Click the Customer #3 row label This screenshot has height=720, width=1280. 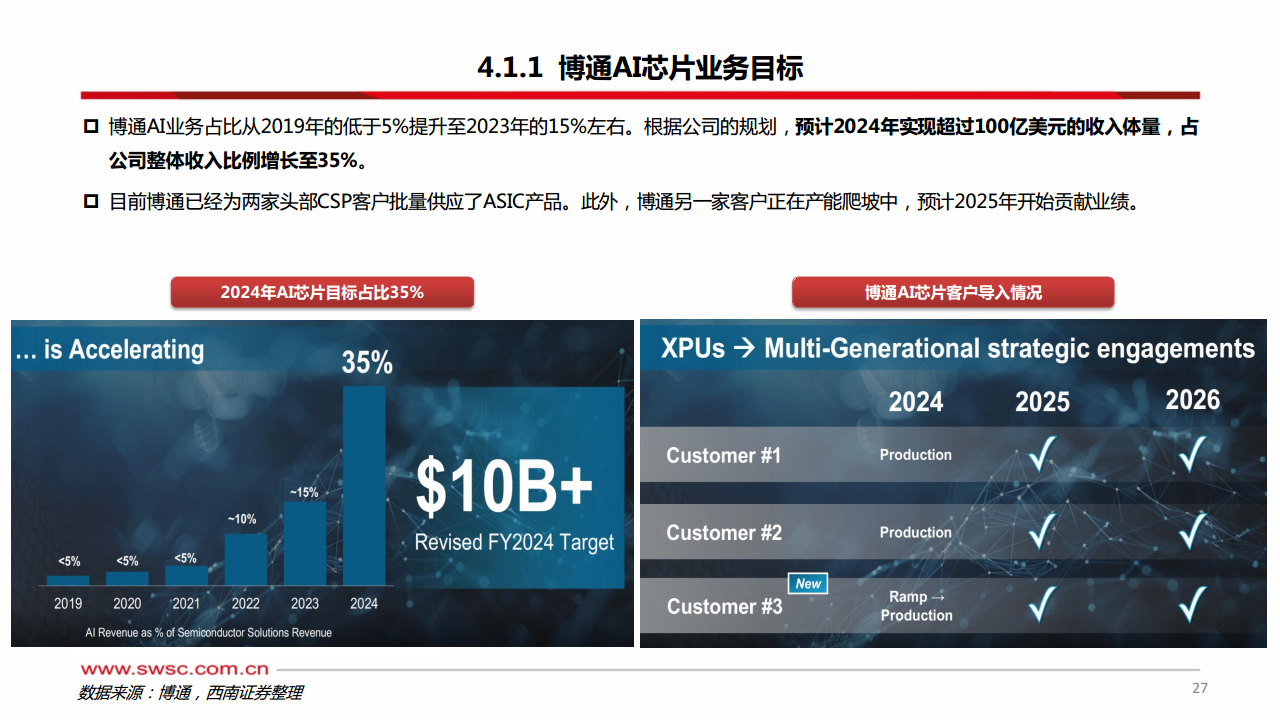(724, 606)
